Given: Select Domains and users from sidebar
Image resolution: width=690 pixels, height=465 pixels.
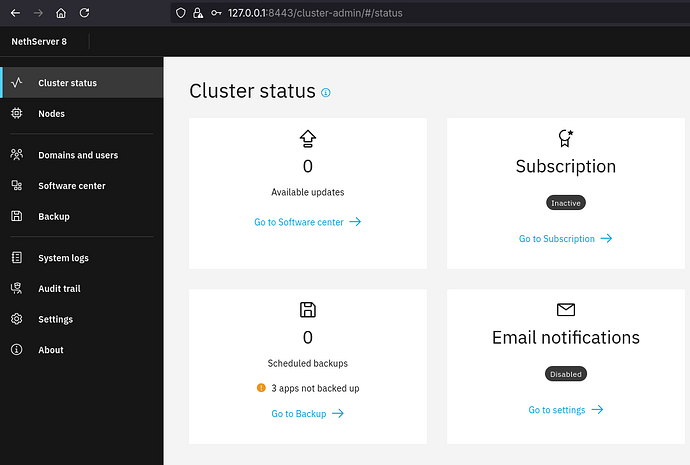Looking at the screenshot, I should (78, 155).
